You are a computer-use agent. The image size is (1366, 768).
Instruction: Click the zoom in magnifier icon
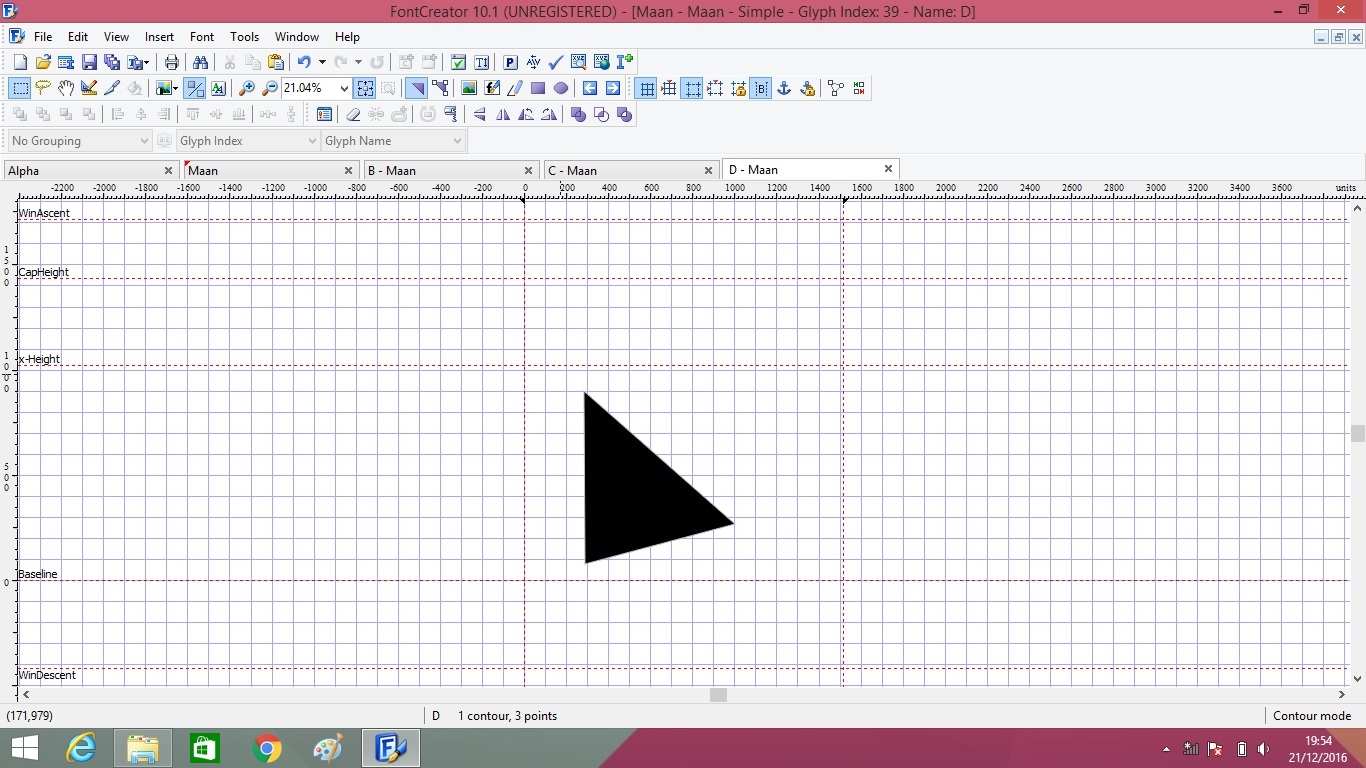(246, 88)
